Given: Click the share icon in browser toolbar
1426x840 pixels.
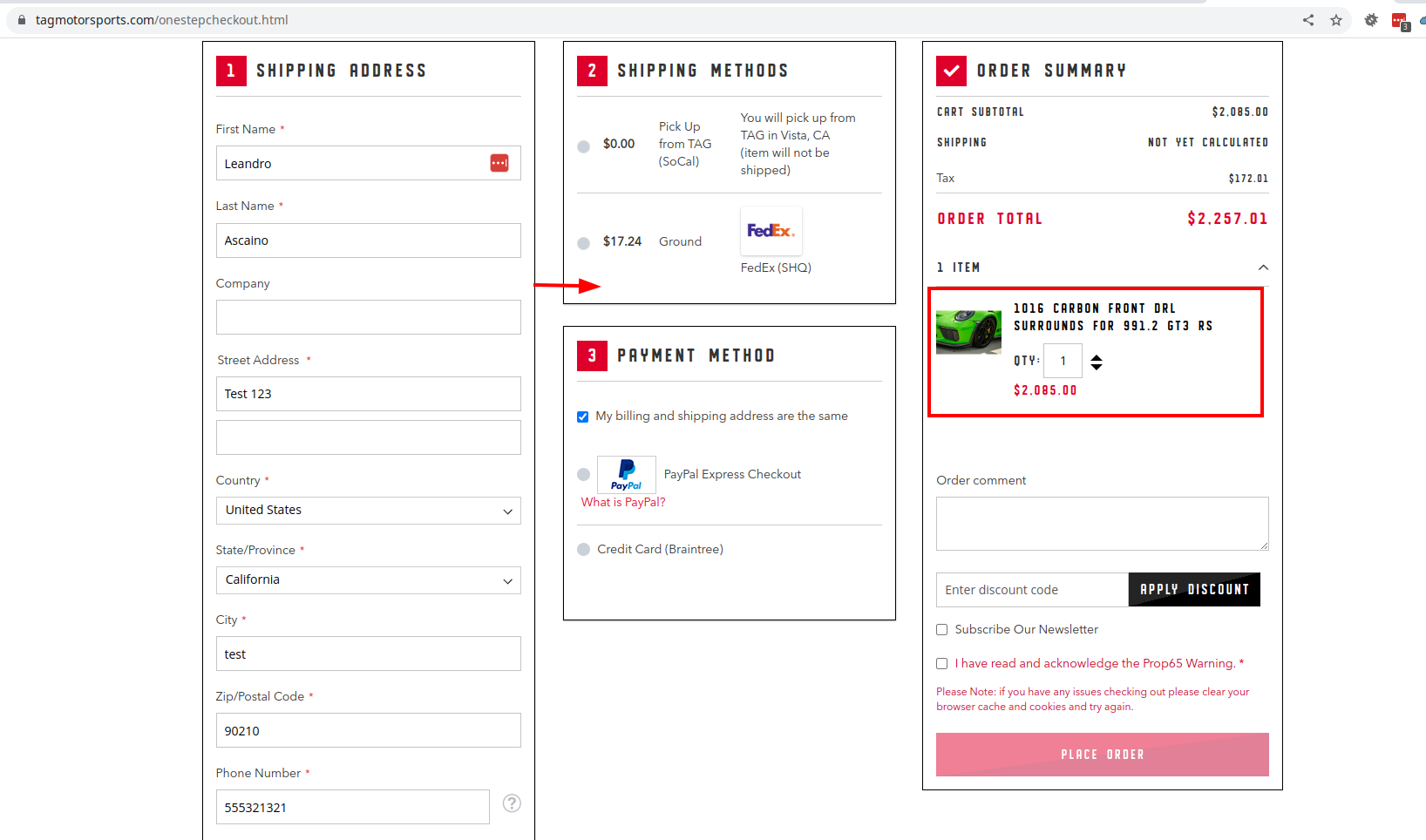Looking at the screenshot, I should click(x=1308, y=19).
